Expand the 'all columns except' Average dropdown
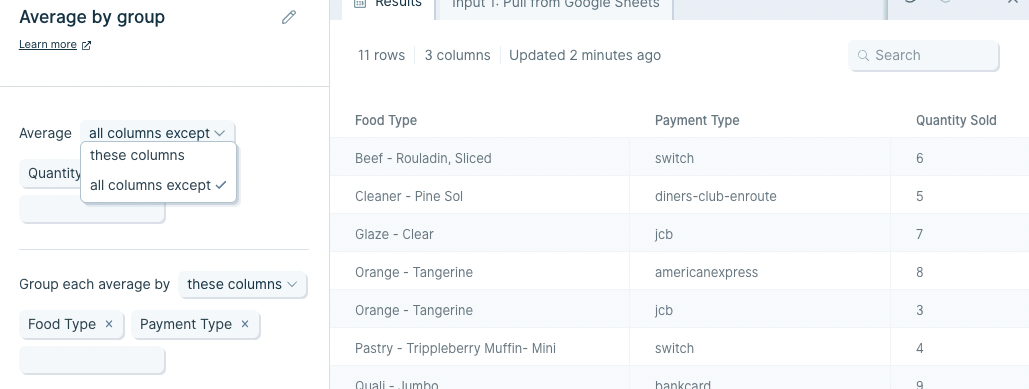 point(157,133)
